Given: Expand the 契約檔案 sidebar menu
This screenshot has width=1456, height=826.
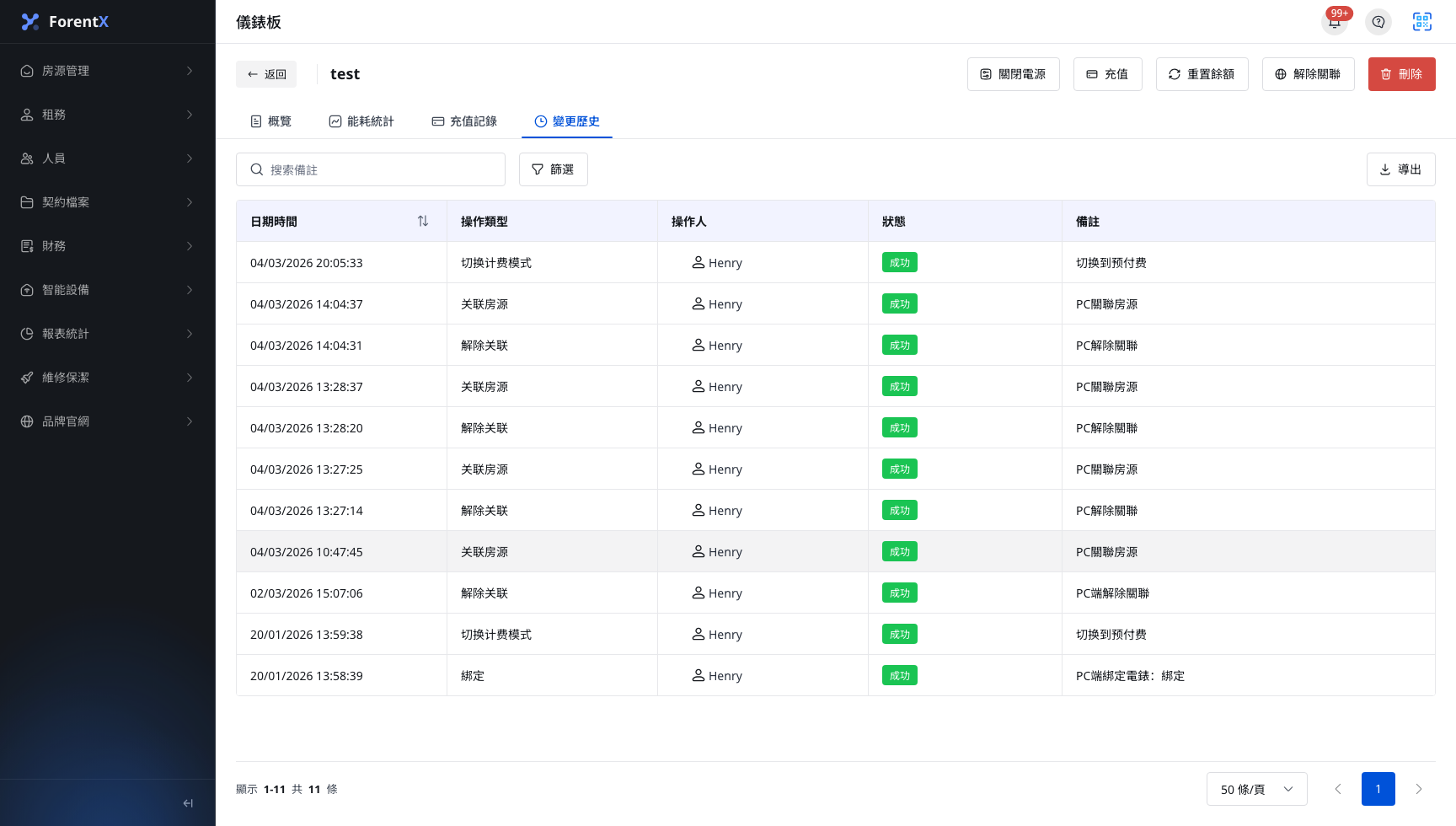Looking at the screenshot, I should 108,202.
